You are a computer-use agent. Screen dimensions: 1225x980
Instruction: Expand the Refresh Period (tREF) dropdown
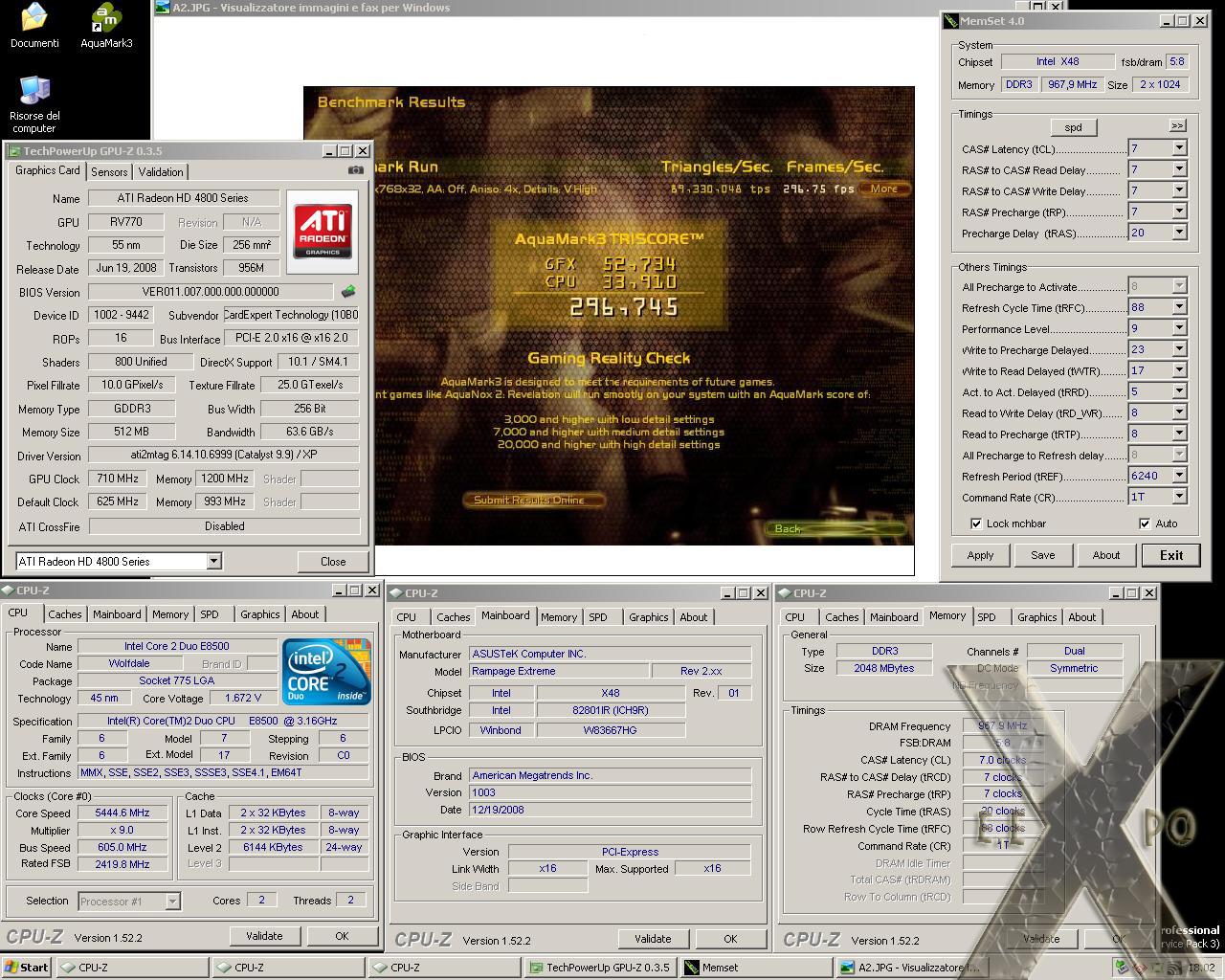click(1179, 476)
